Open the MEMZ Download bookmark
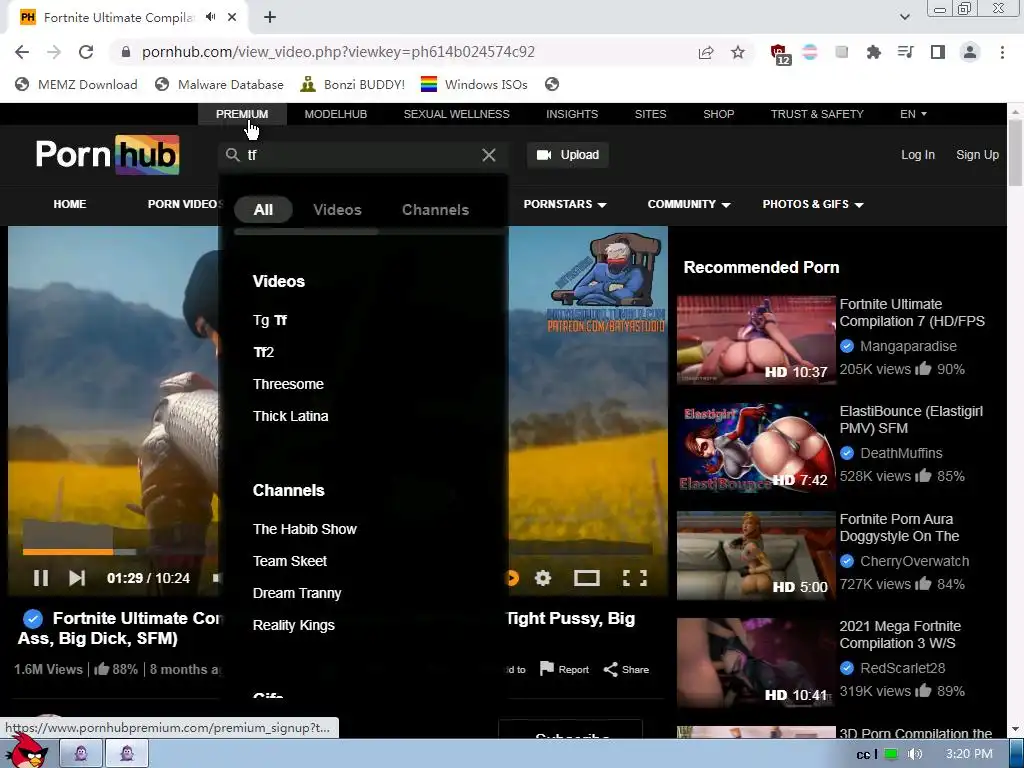This screenshot has height=768, width=1024. pyautogui.click(x=76, y=84)
